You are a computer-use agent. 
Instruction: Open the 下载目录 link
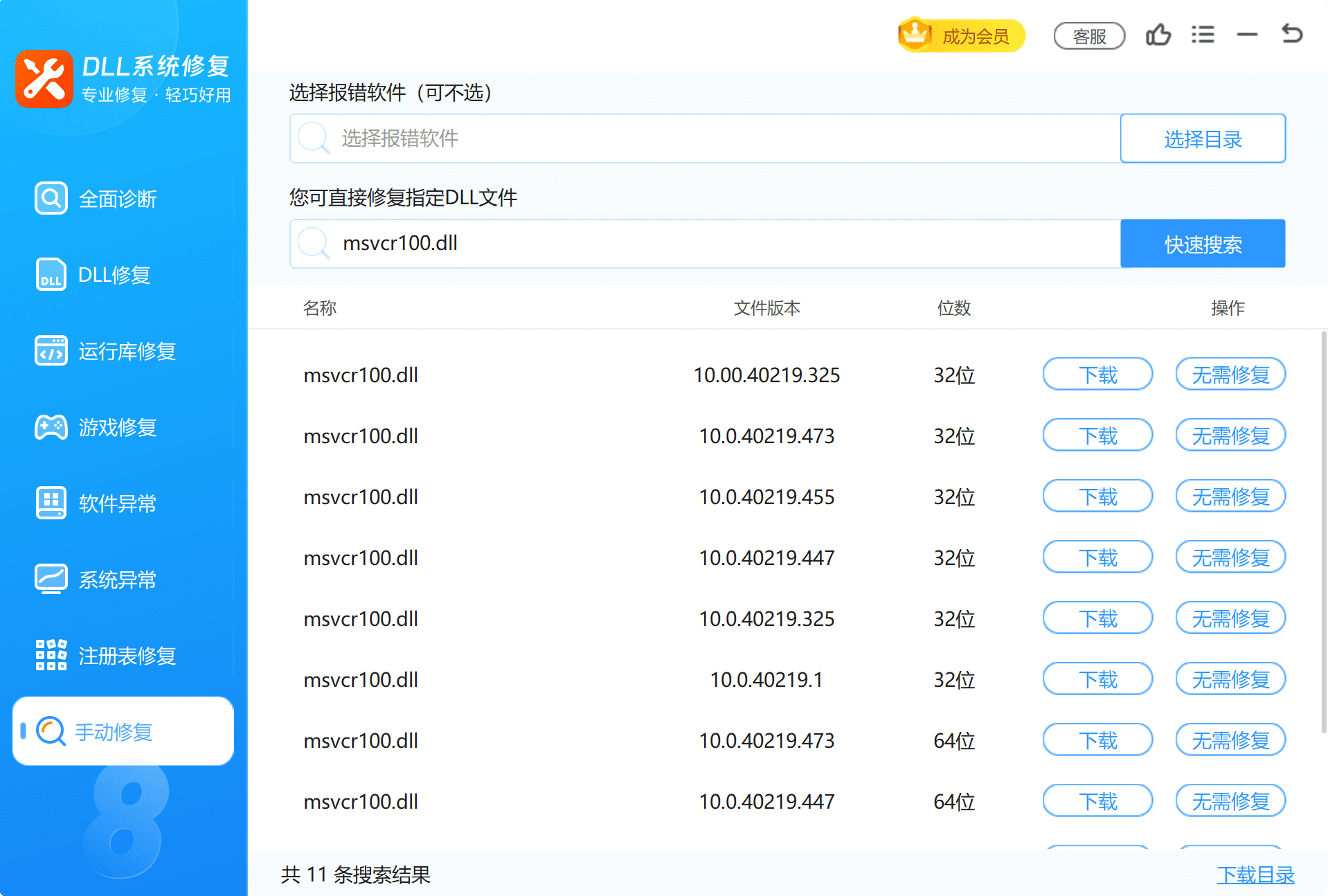1255,875
